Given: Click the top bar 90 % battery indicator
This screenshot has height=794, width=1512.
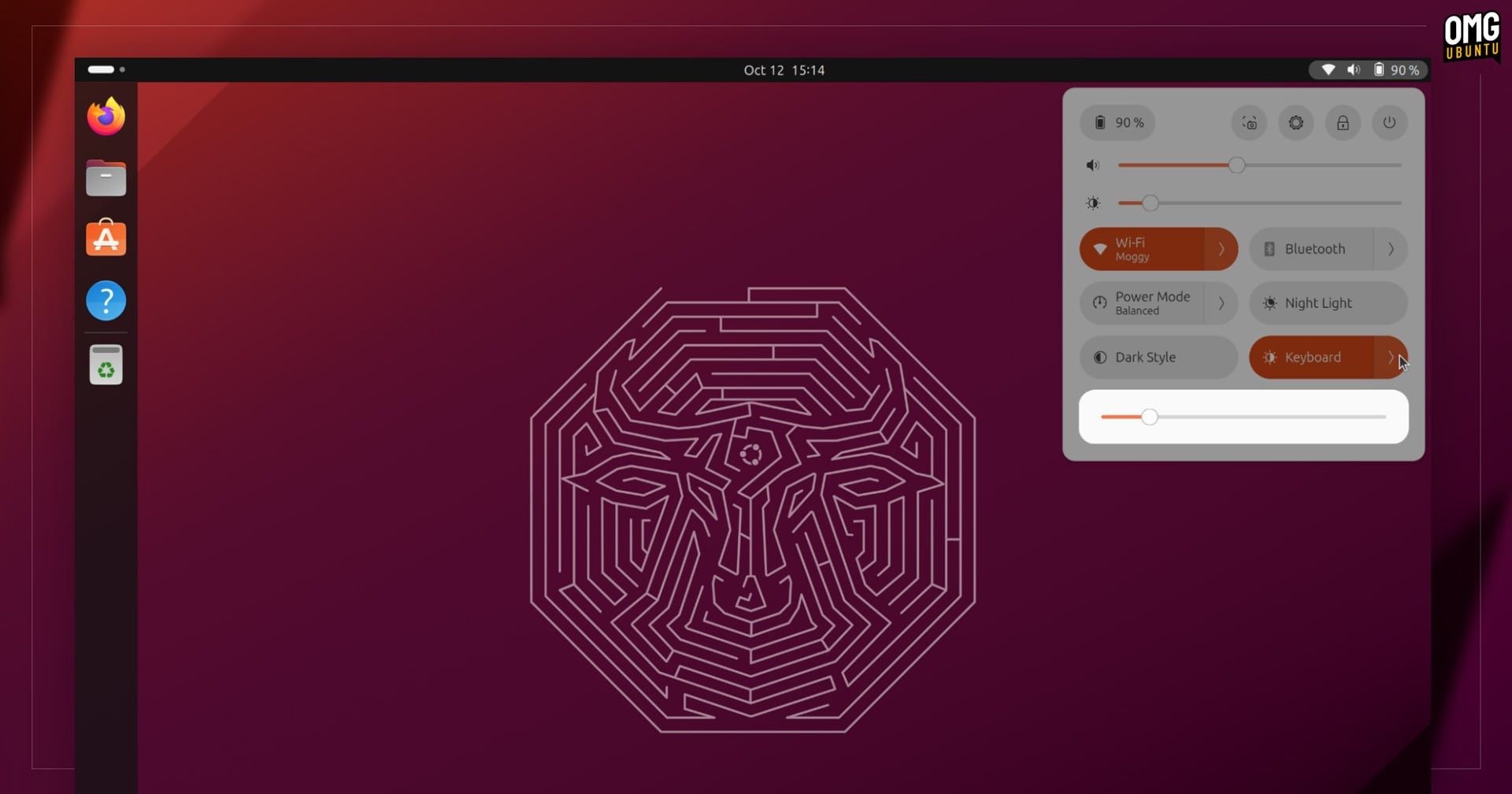Looking at the screenshot, I should (1396, 70).
